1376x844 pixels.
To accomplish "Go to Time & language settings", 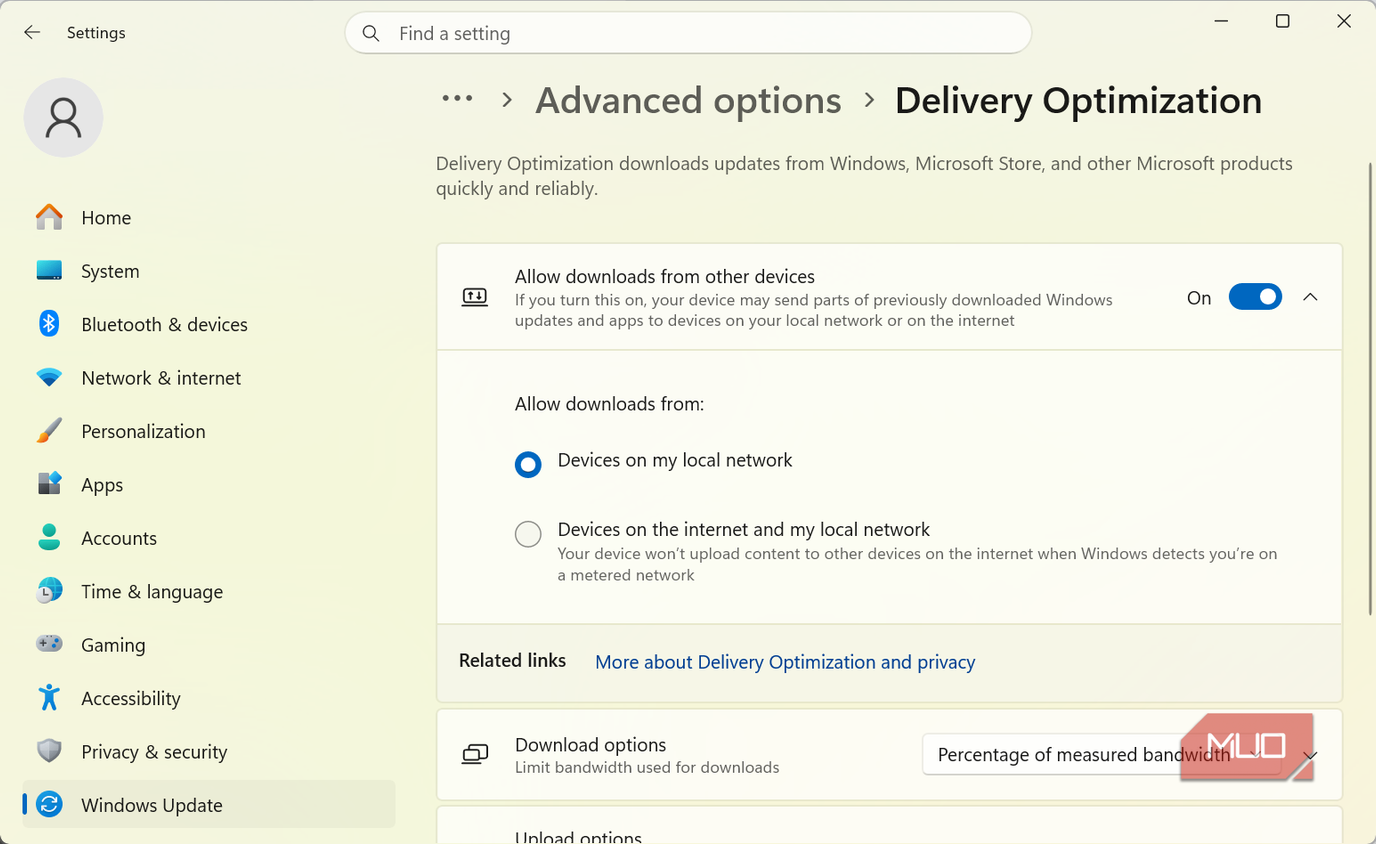I will tap(209, 591).
